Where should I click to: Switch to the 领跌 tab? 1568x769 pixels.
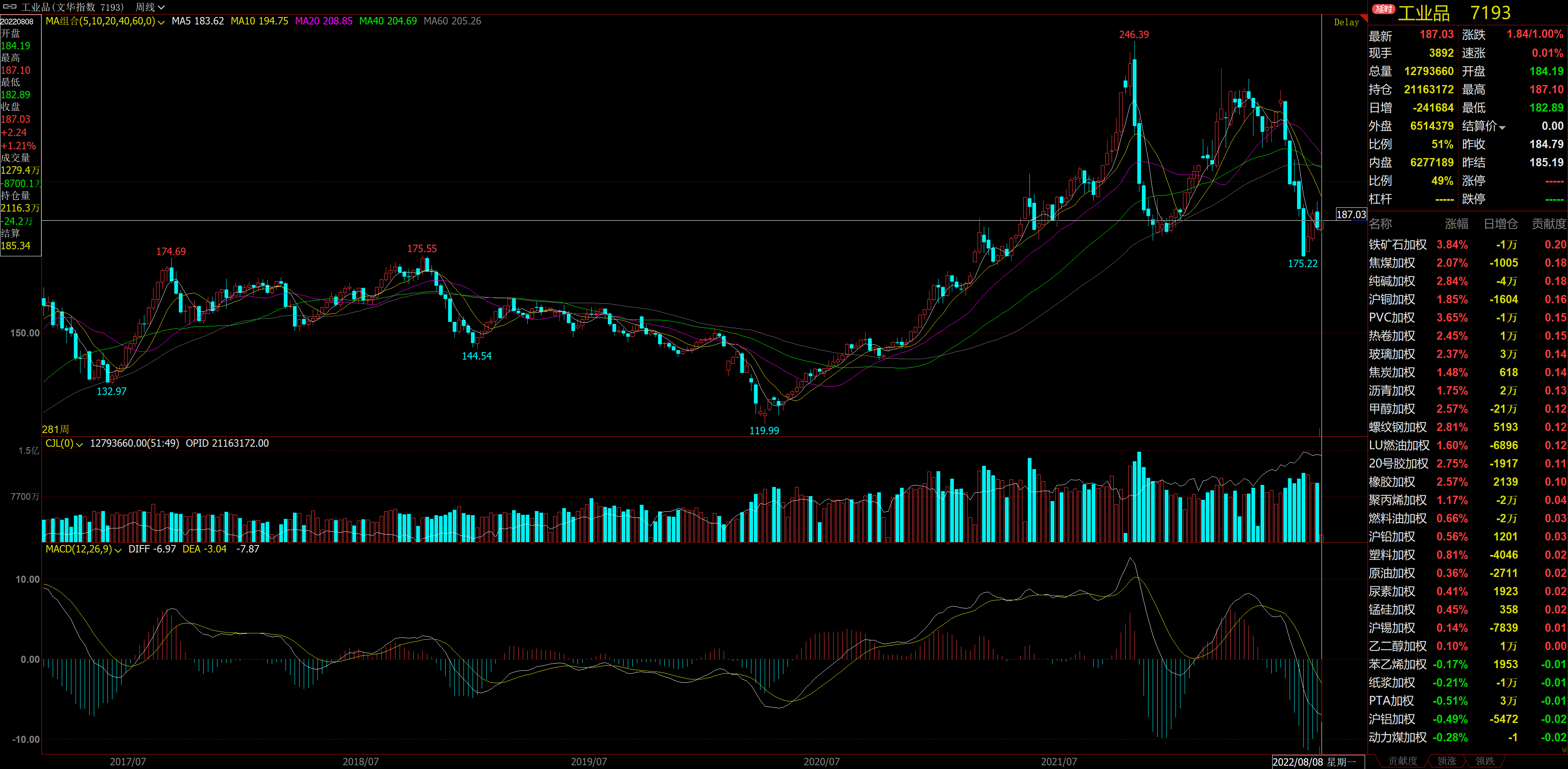tap(1485, 761)
